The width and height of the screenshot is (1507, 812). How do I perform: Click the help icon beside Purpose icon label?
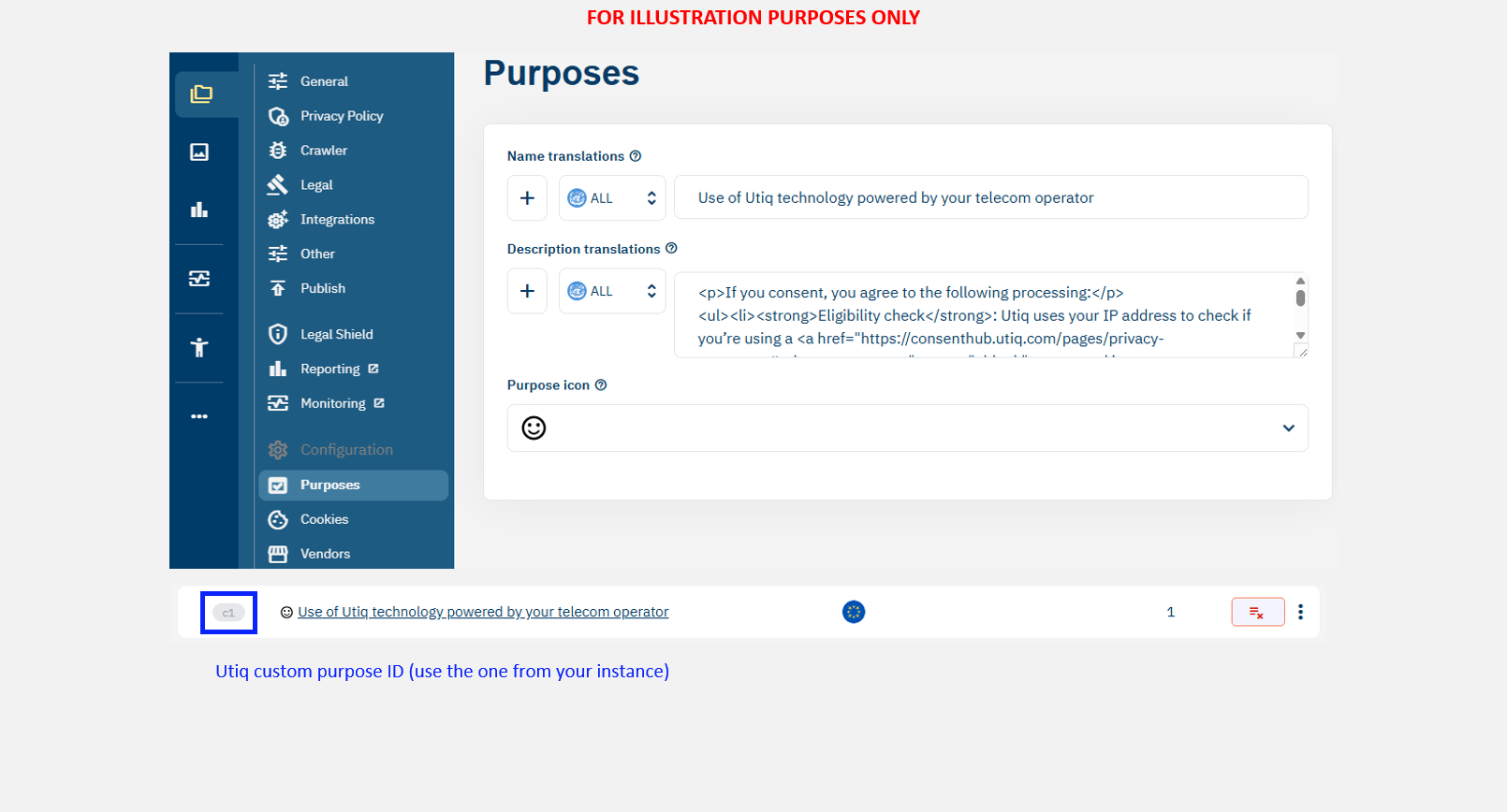601,385
